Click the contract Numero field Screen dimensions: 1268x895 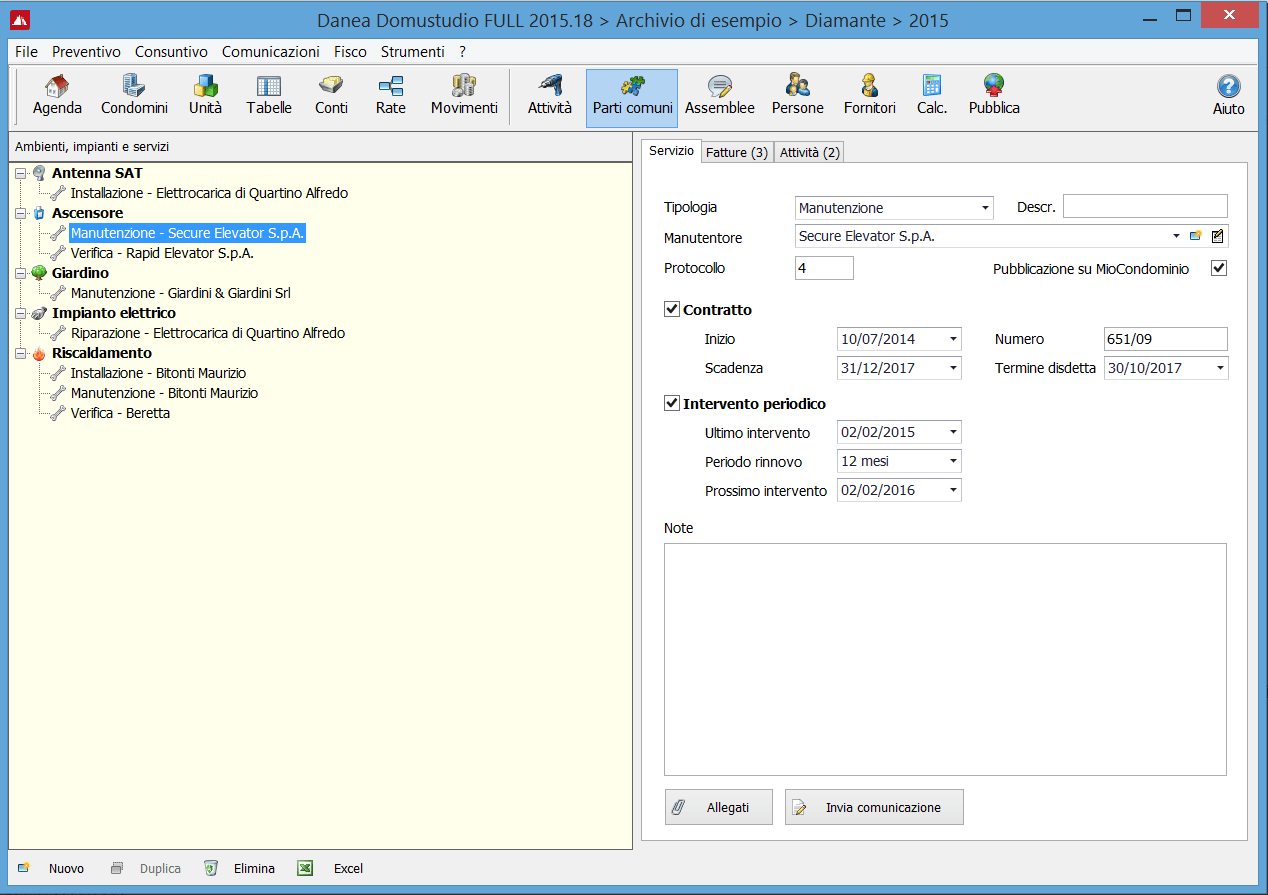coord(1166,339)
